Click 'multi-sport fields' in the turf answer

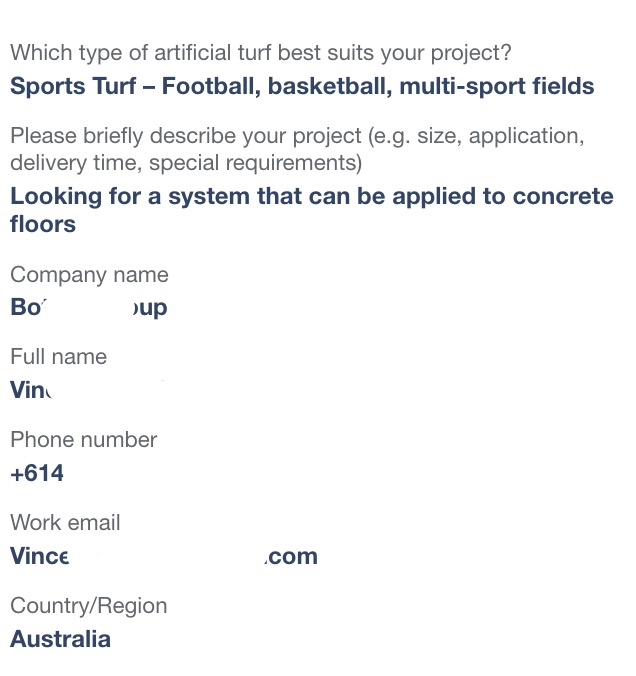click(497, 86)
